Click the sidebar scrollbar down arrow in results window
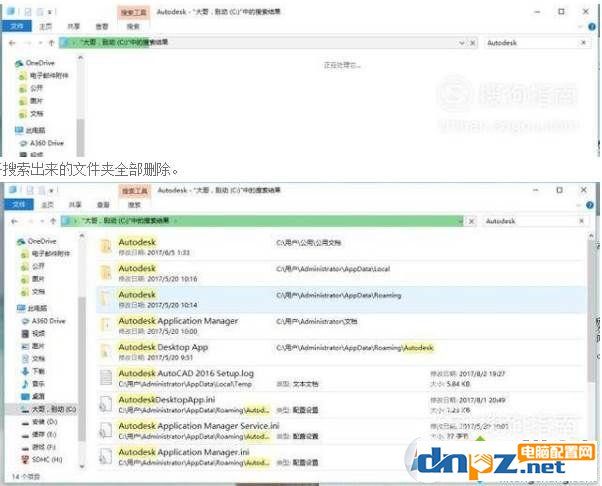Screen dimensions: 602x486 click(82, 466)
